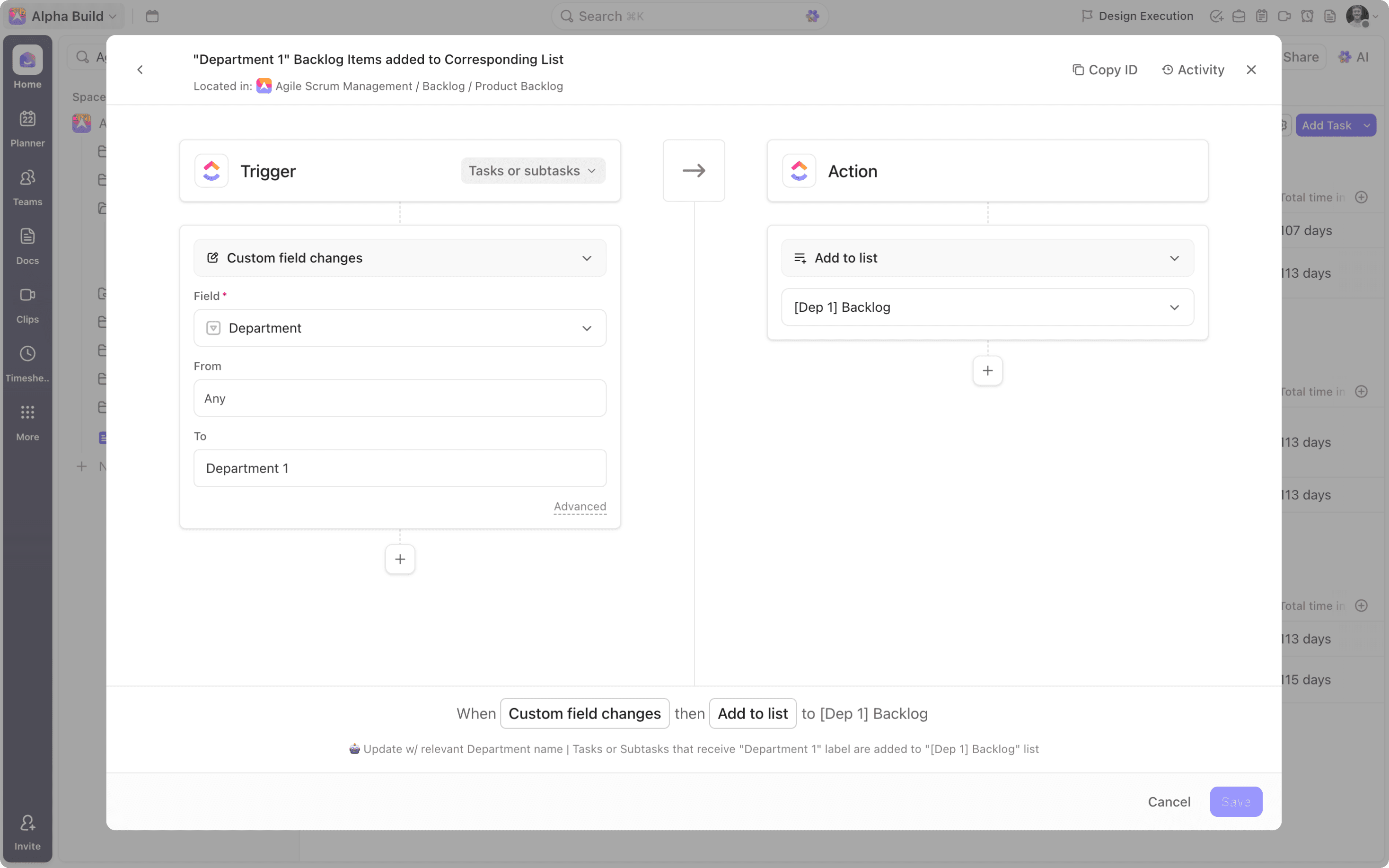Image resolution: width=1389 pixels, height=868 pixels.
Task: Click the To field with Department 1
Action: [x=400, y=468]
